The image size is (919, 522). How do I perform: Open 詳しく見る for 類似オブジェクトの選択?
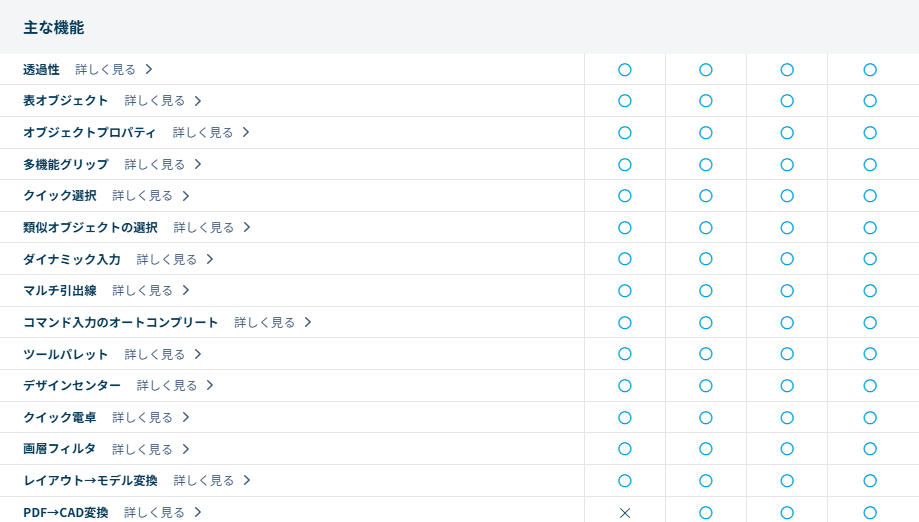click(x=203, y=227)
